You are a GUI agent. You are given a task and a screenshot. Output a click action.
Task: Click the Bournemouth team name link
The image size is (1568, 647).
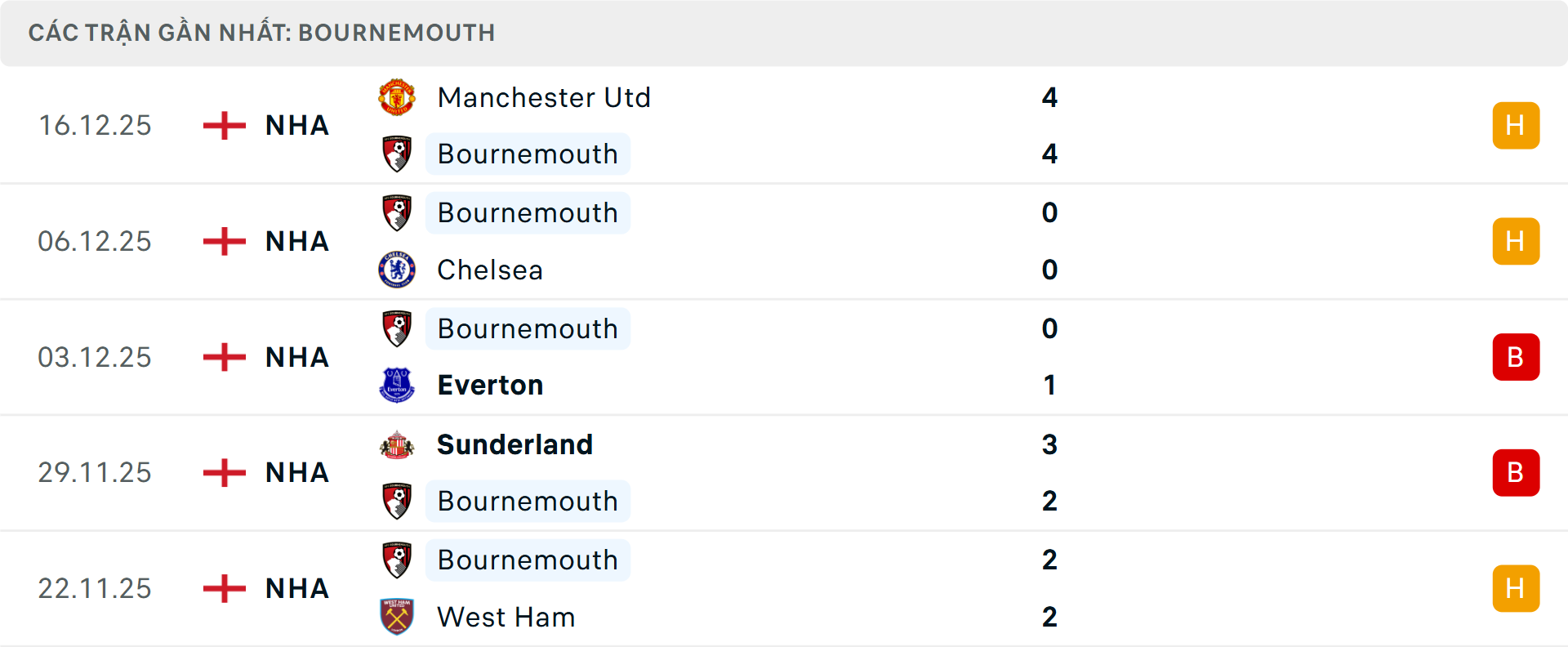click(528, 154)
